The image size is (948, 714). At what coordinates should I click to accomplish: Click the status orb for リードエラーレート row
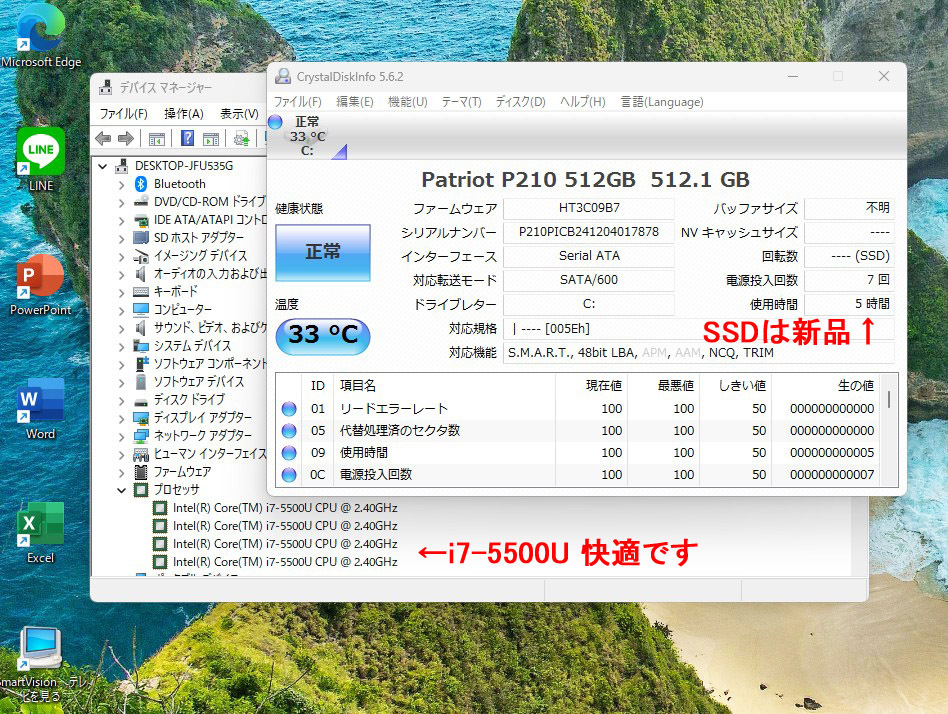click(x=289, y=409)
